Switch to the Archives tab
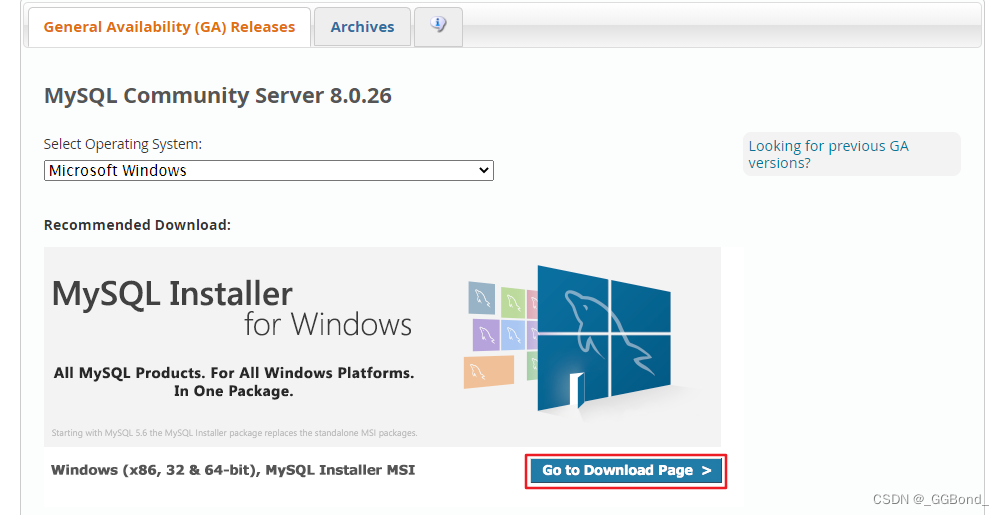This screenshot has height=515, width=1004. 362,27
